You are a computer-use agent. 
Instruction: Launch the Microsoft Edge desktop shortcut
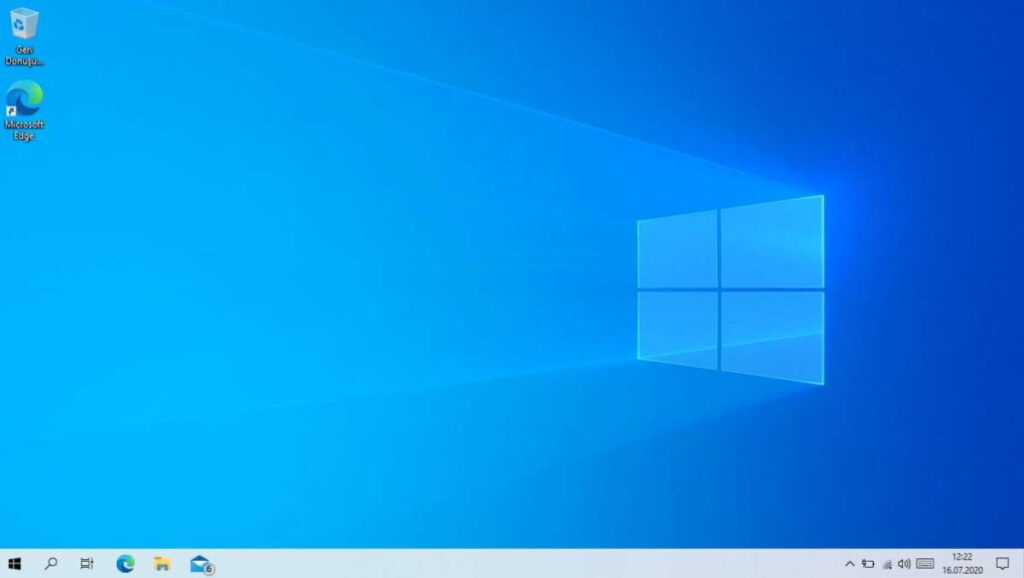(x=24, y=103)
